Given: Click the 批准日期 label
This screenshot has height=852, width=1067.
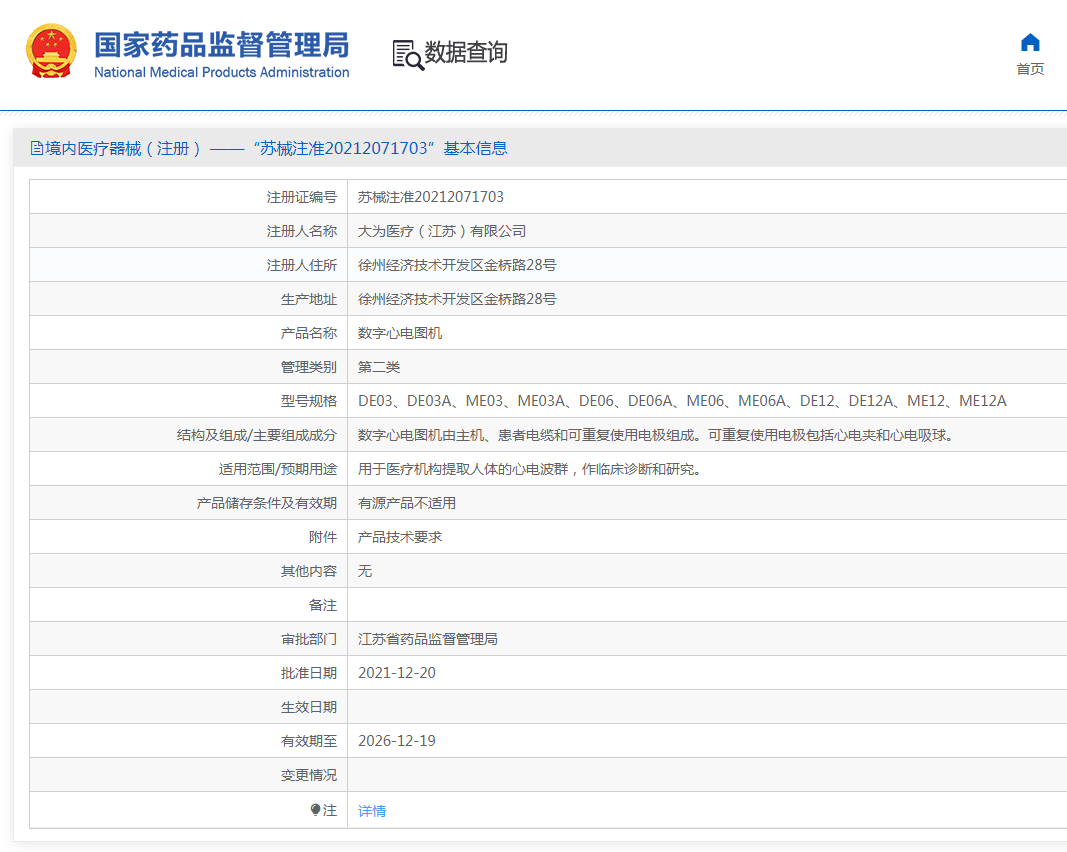Looking at the screenshot, I should pos(309,674).
